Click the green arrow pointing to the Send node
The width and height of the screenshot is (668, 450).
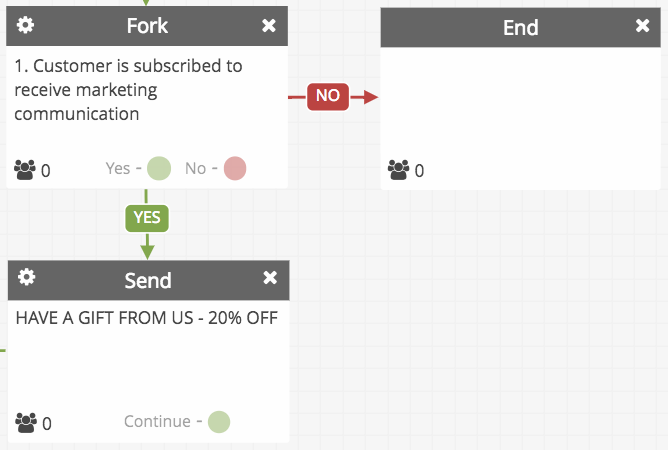click(147, 247)
